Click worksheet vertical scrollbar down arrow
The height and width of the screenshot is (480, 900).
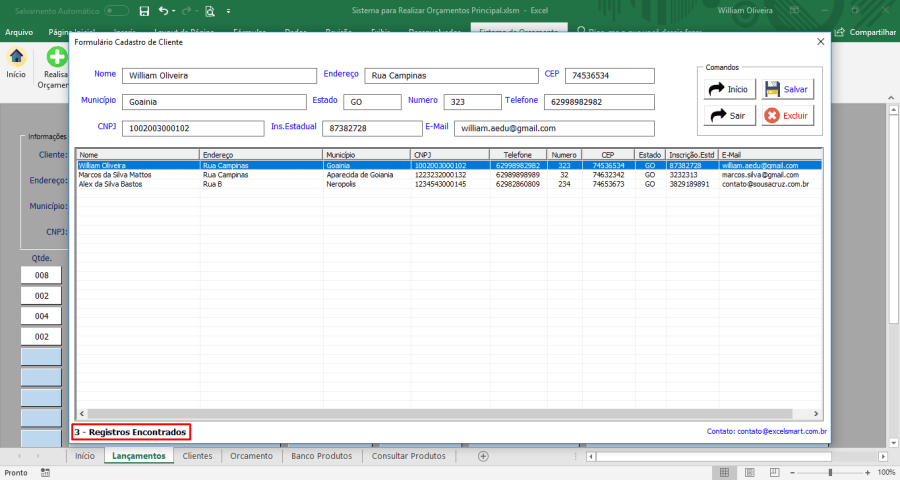click(893, 443)
